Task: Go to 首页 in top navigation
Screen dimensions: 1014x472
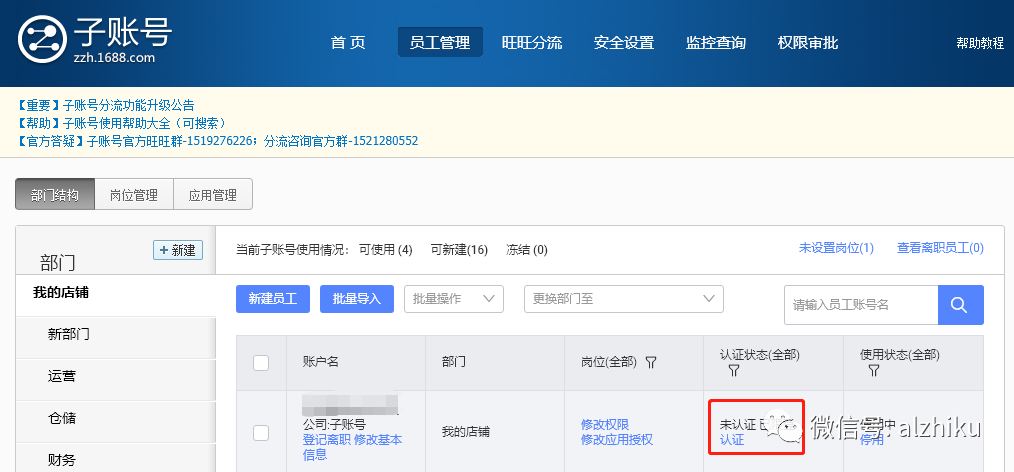Action: (x=348, y=43)
